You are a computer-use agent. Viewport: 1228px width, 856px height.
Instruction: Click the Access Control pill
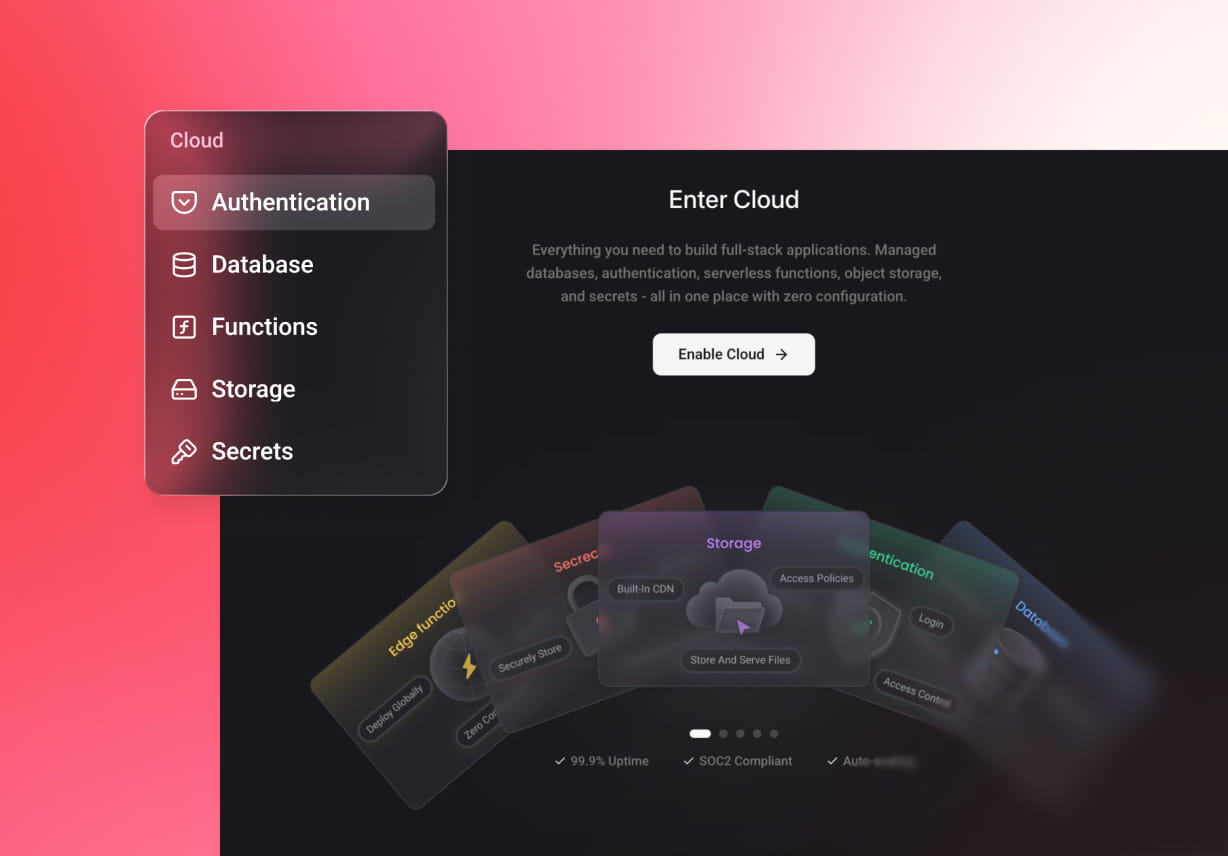tap(915, 692)
